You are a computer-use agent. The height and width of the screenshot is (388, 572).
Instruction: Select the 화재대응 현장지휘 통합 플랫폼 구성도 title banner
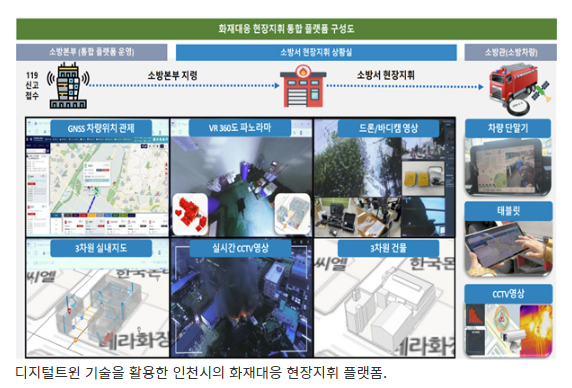point(286,29)
